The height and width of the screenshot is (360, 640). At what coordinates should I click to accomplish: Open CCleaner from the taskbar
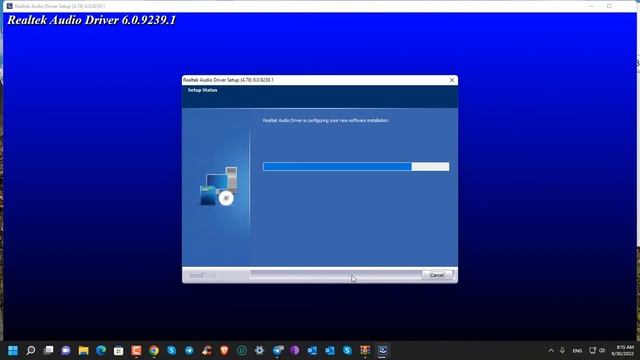click(x=207, y=351)
